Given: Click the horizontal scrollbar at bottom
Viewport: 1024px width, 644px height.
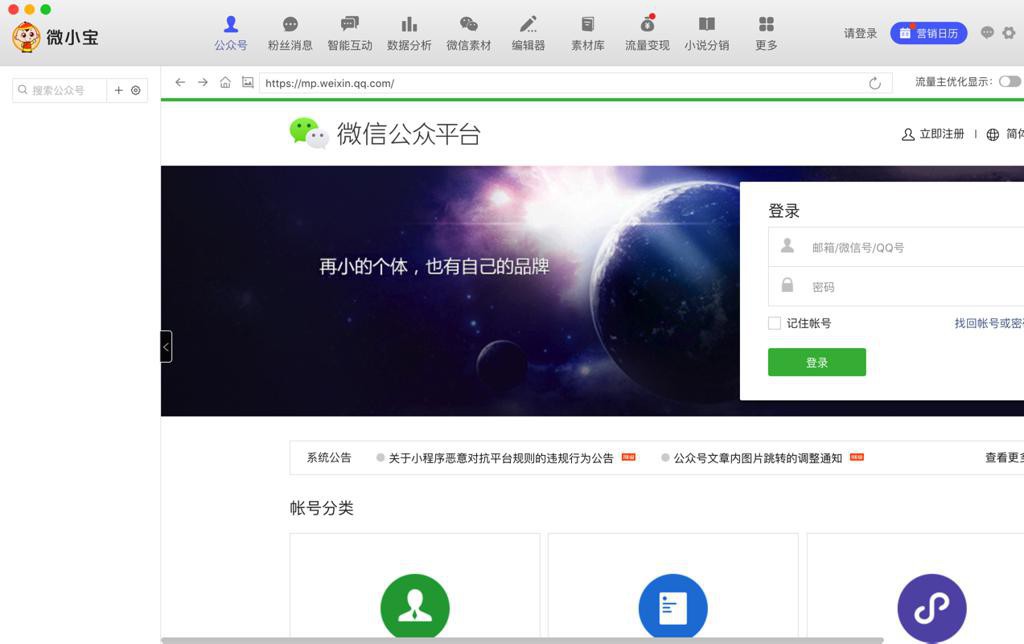Looking at the screenshot, I should 522,641.
